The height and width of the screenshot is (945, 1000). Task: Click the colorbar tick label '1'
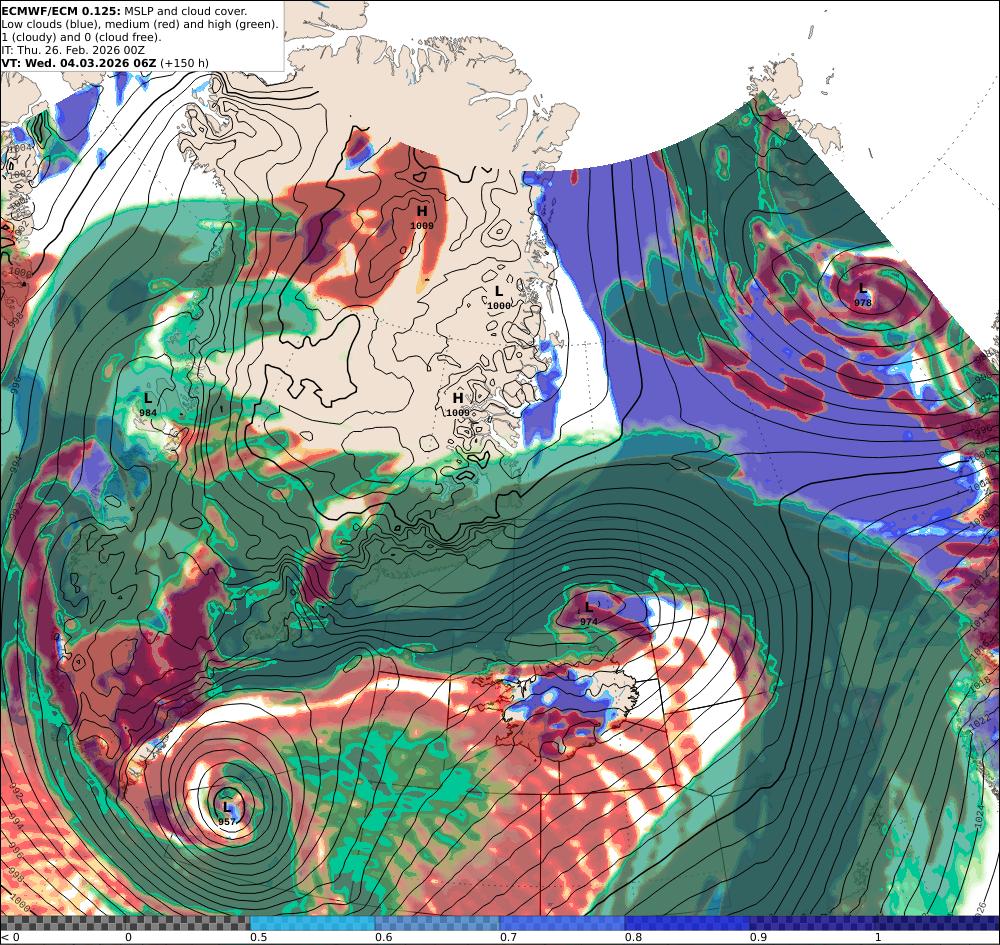click(x=878, y=937)
